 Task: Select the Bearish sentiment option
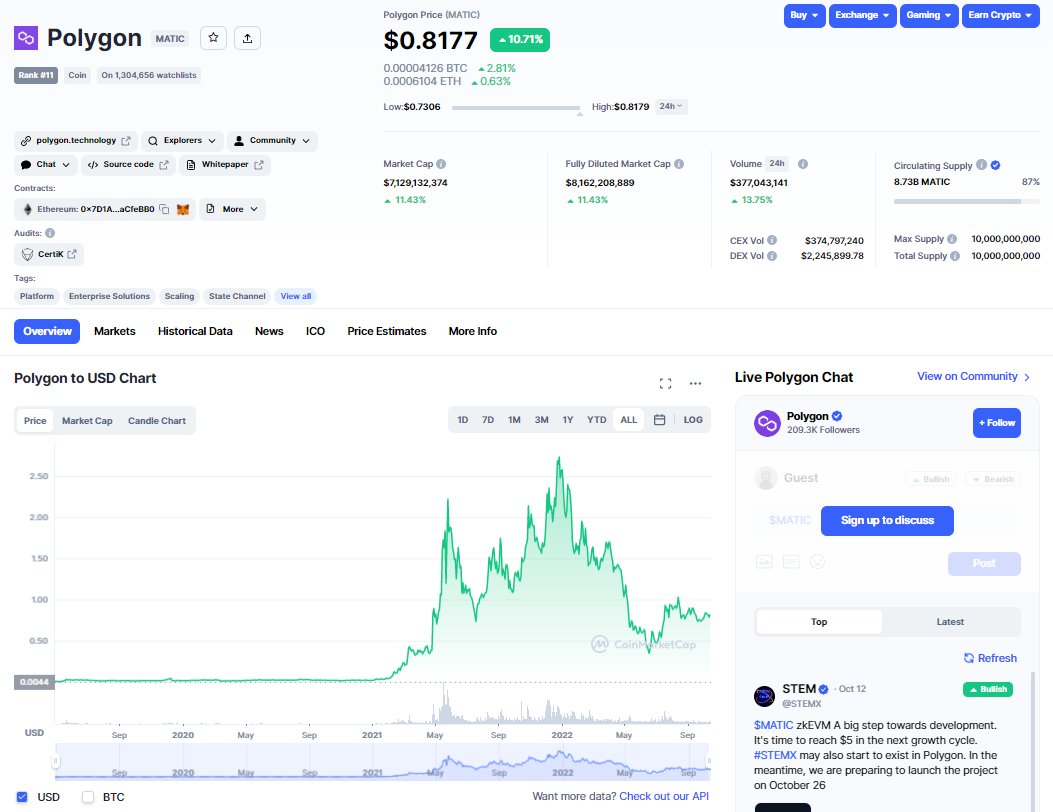[x=993, y=479]
